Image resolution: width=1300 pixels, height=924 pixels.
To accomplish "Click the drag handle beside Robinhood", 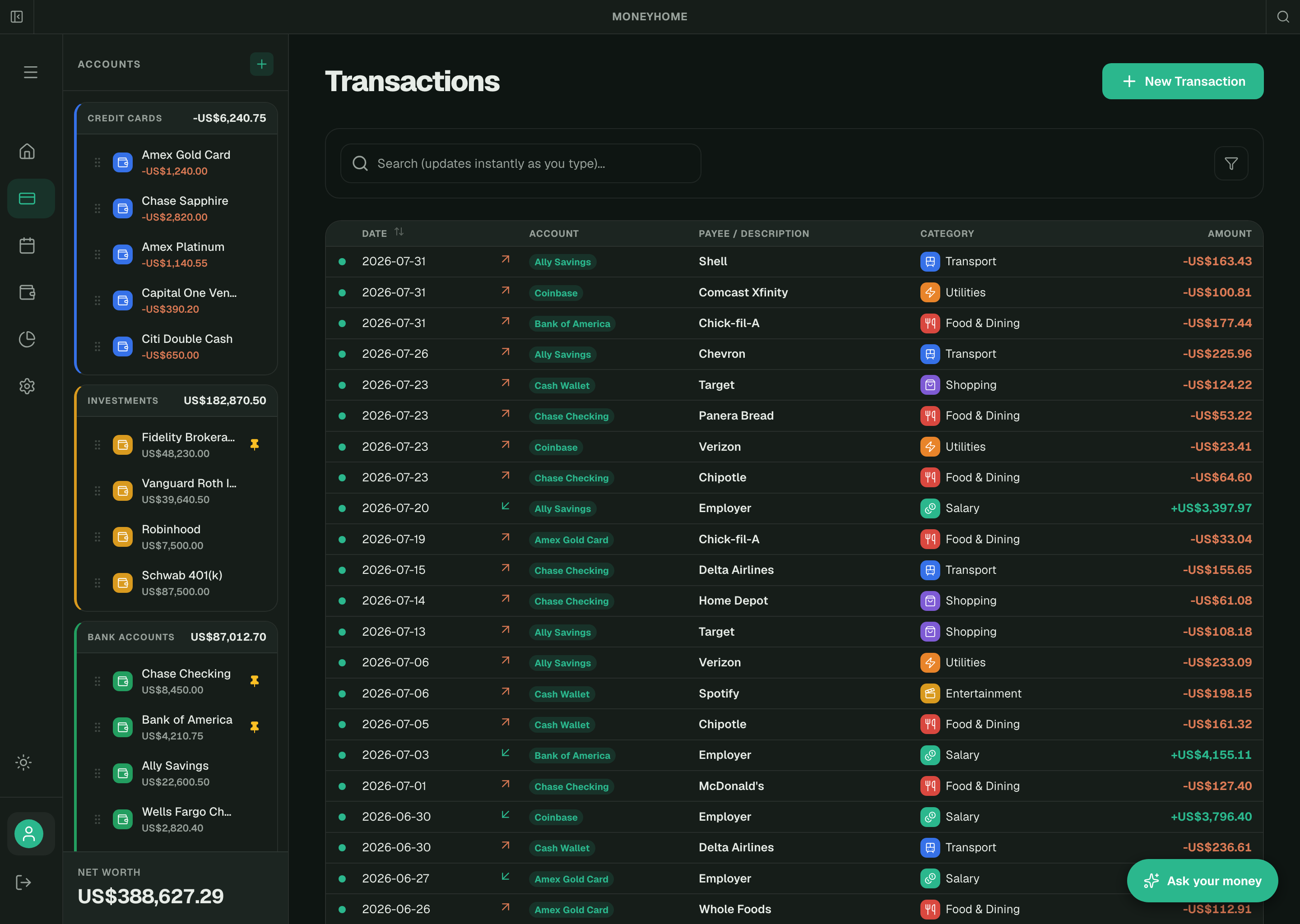I will click(97, 537).
